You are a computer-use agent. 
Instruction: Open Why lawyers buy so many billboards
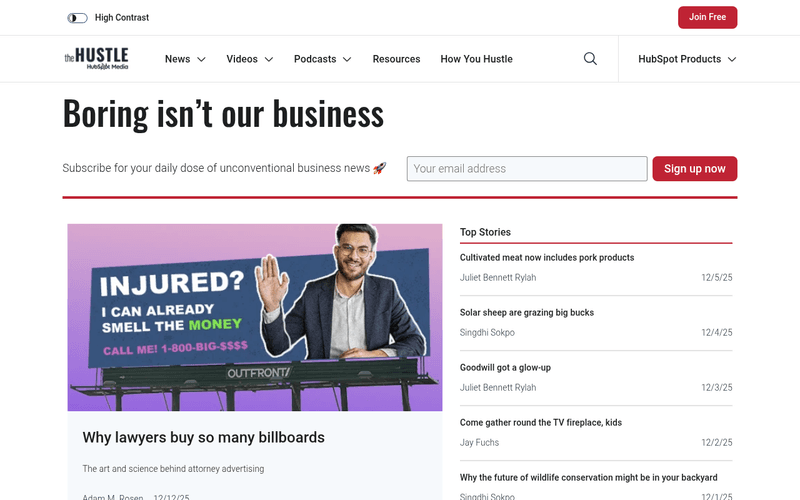[204, 437]
